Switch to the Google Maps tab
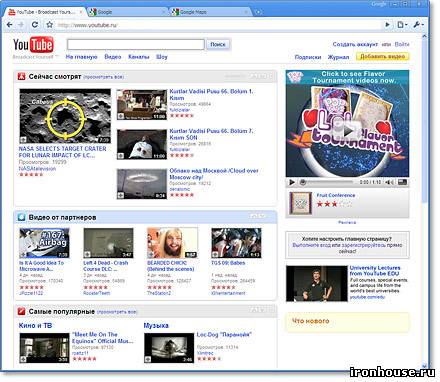 (x=209, y=12)
